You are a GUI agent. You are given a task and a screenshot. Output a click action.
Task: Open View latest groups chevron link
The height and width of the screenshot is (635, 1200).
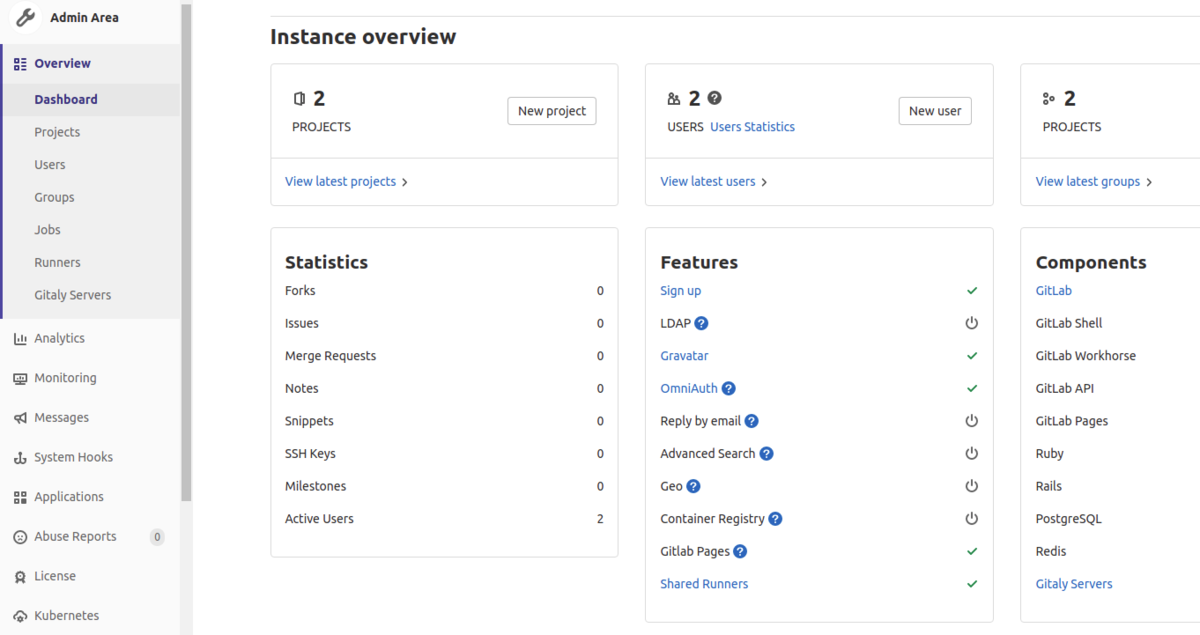[x=1094, y=182]
